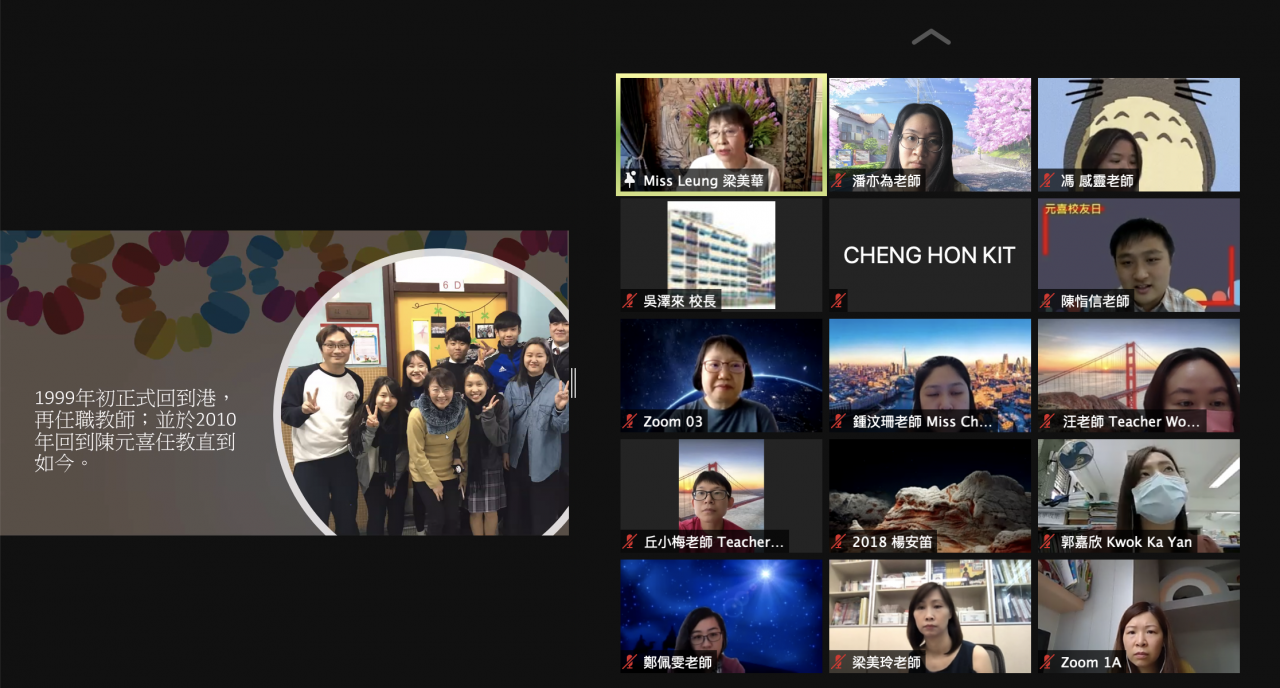Click the name label "Zoom 1A"

point(1091,662)
